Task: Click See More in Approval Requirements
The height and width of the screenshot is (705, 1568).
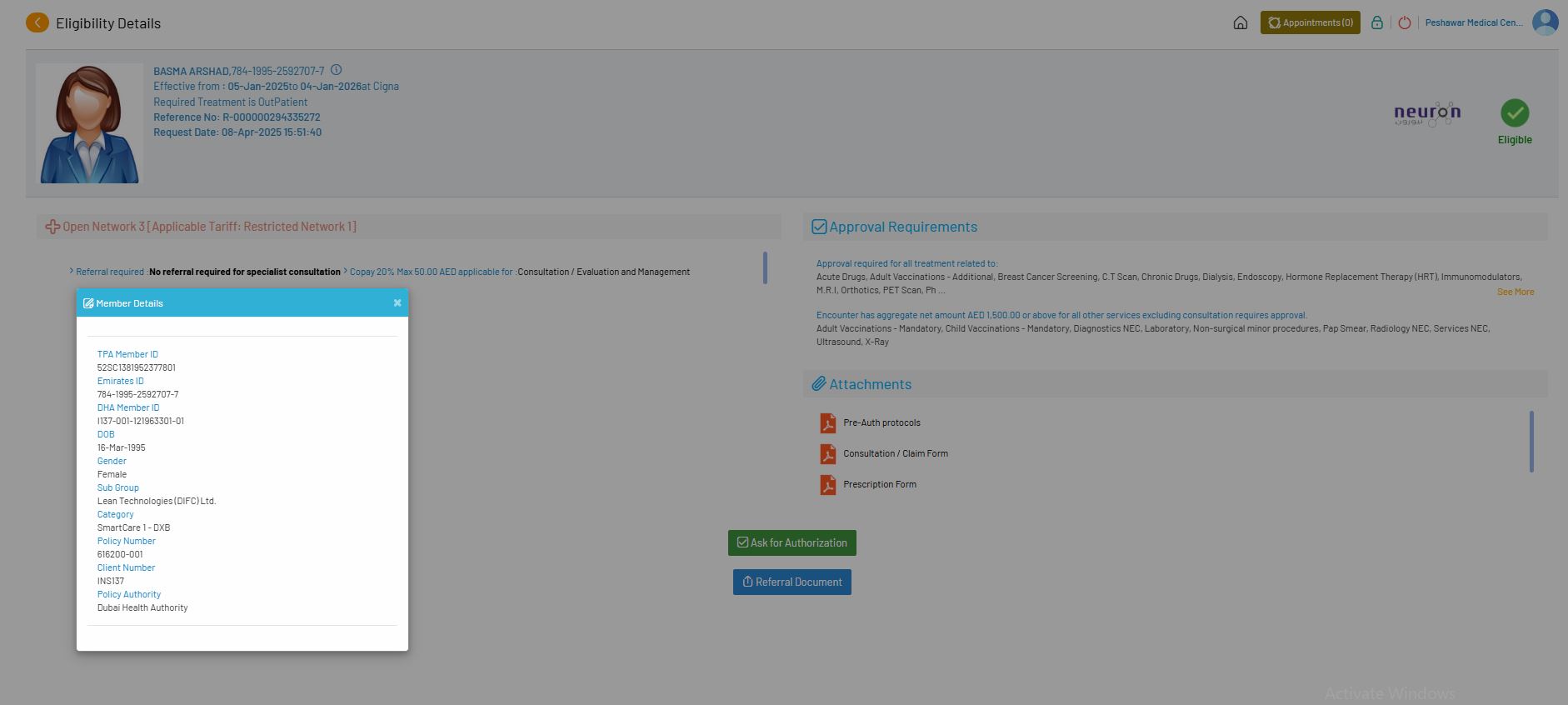Action: (x=1516, y=292)
